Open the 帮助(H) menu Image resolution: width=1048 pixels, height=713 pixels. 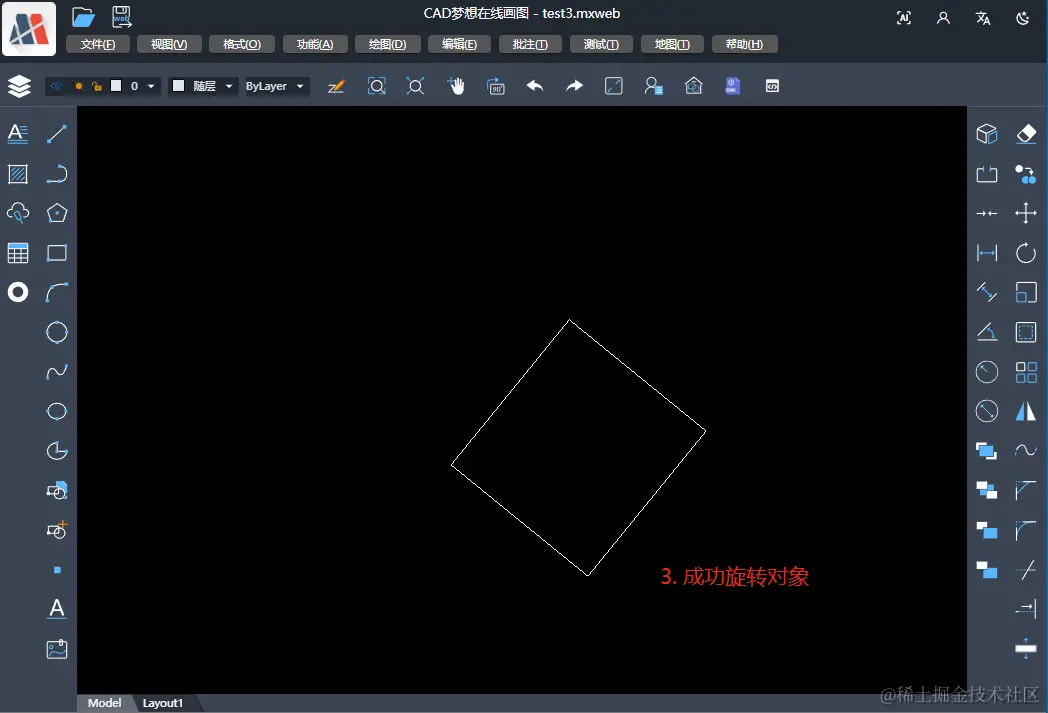[745, 44]
